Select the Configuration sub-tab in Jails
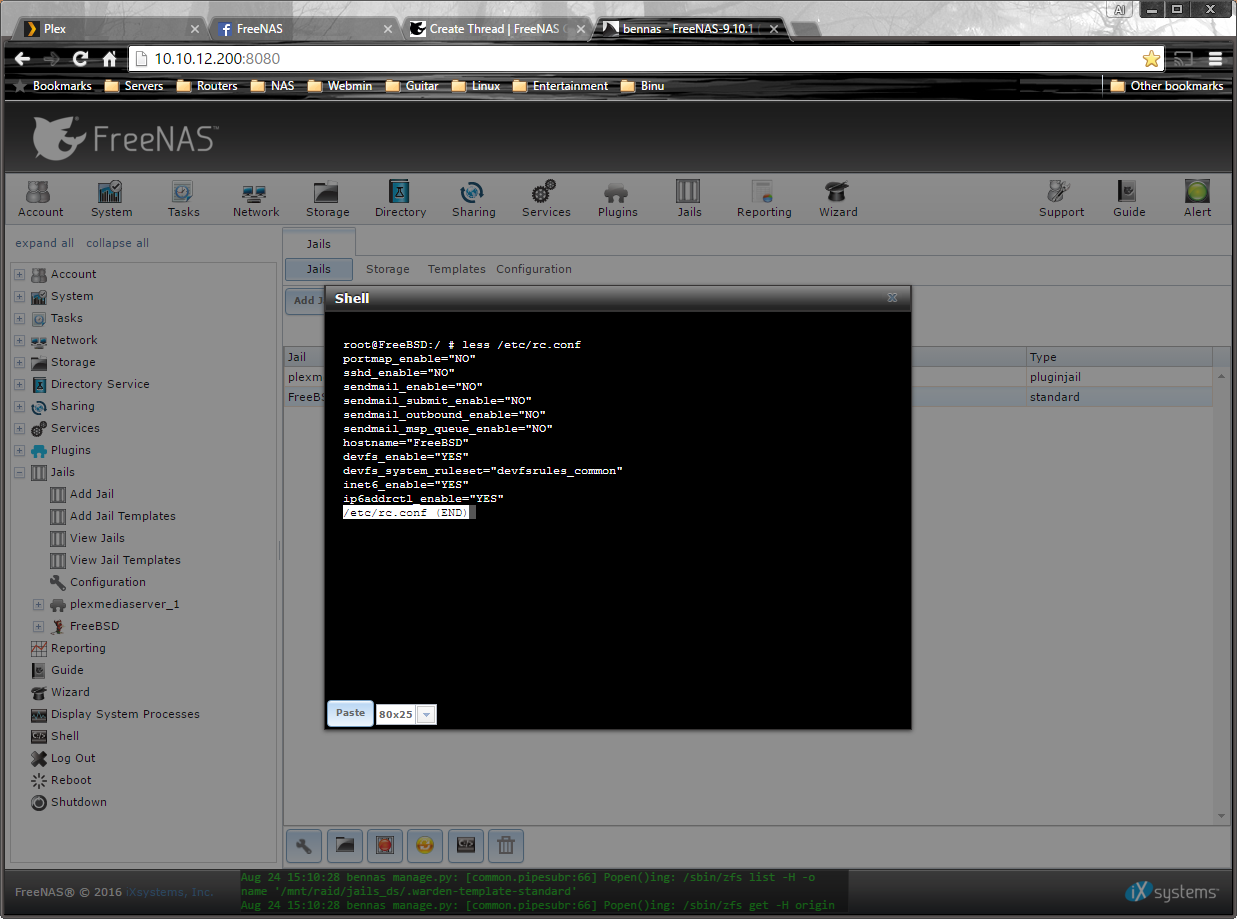 [x=534, y=269]
